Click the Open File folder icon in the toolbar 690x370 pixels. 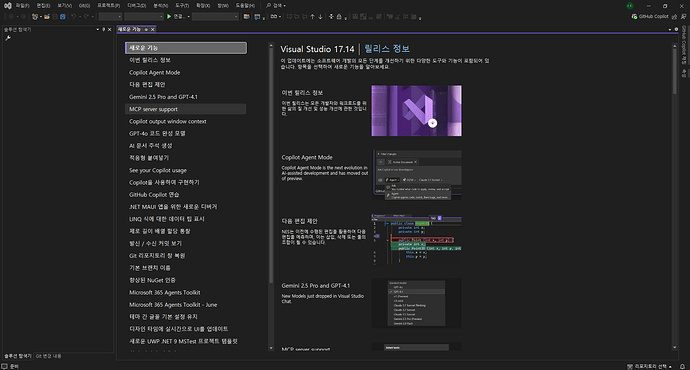(47, 17)
